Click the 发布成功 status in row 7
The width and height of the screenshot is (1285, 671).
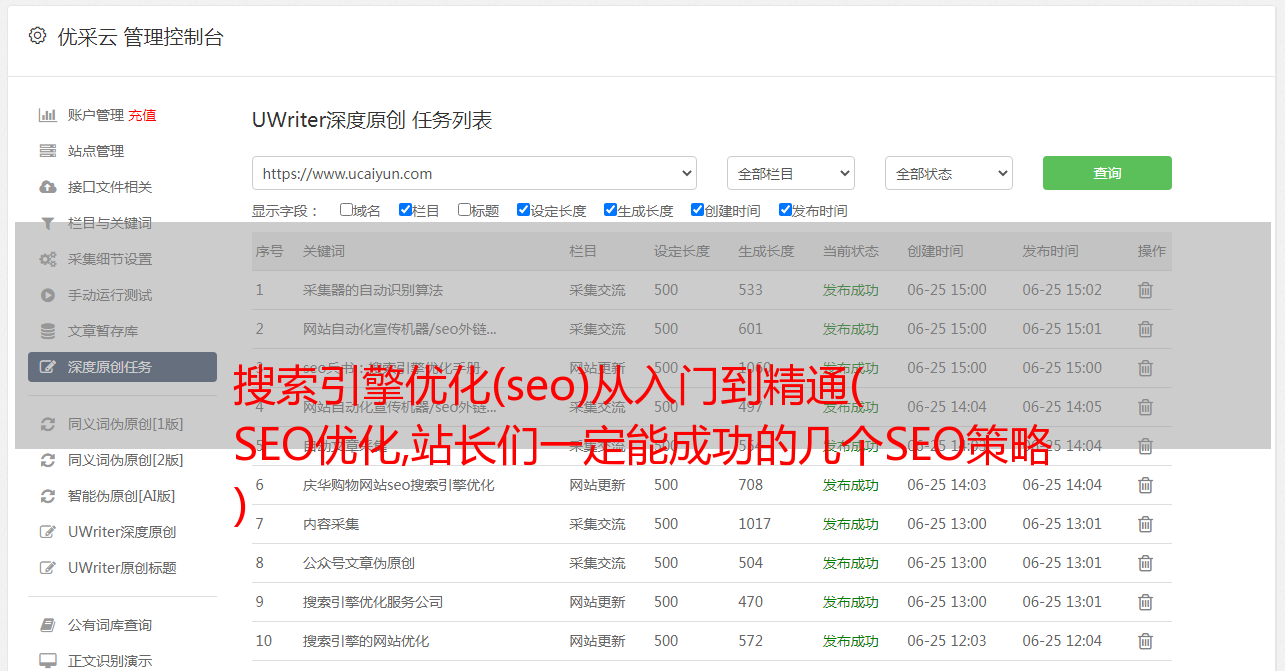tap(851, 524)
